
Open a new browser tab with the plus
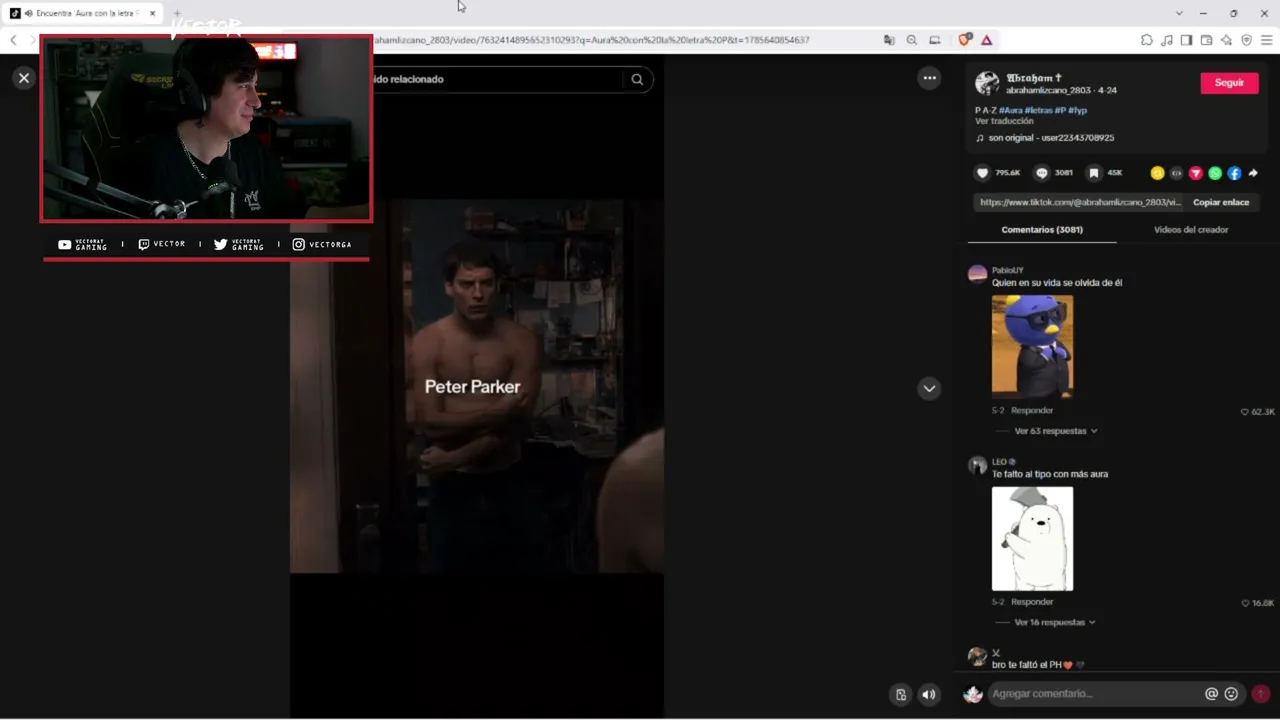click(x=177, y=13)
